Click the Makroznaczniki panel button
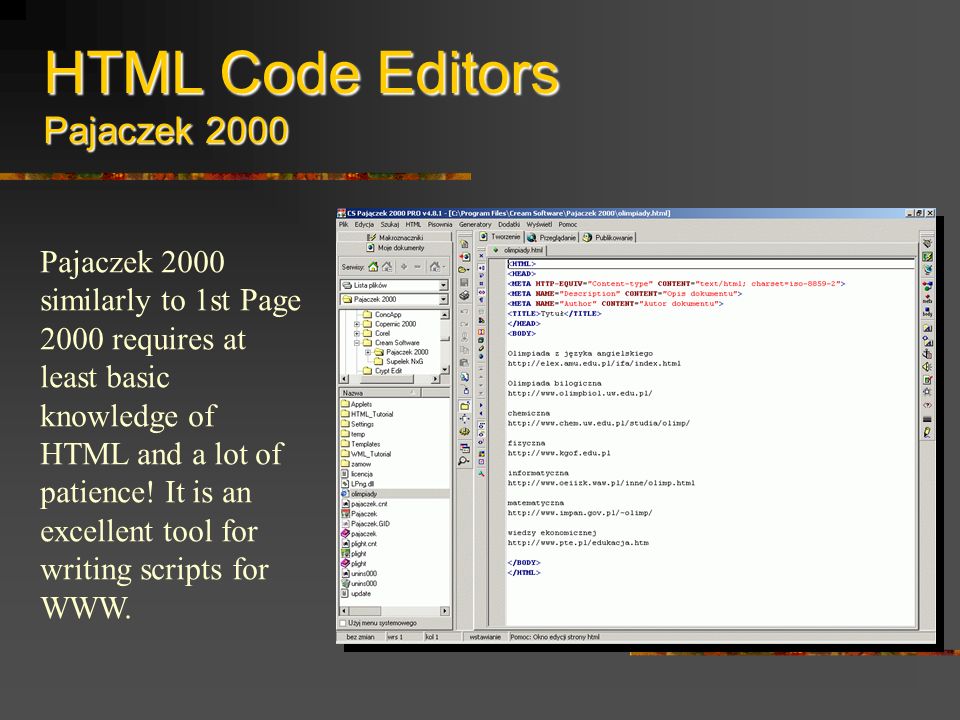Image resolution: width=960 pixels, height=720 pixels. [x=395, y=238]
